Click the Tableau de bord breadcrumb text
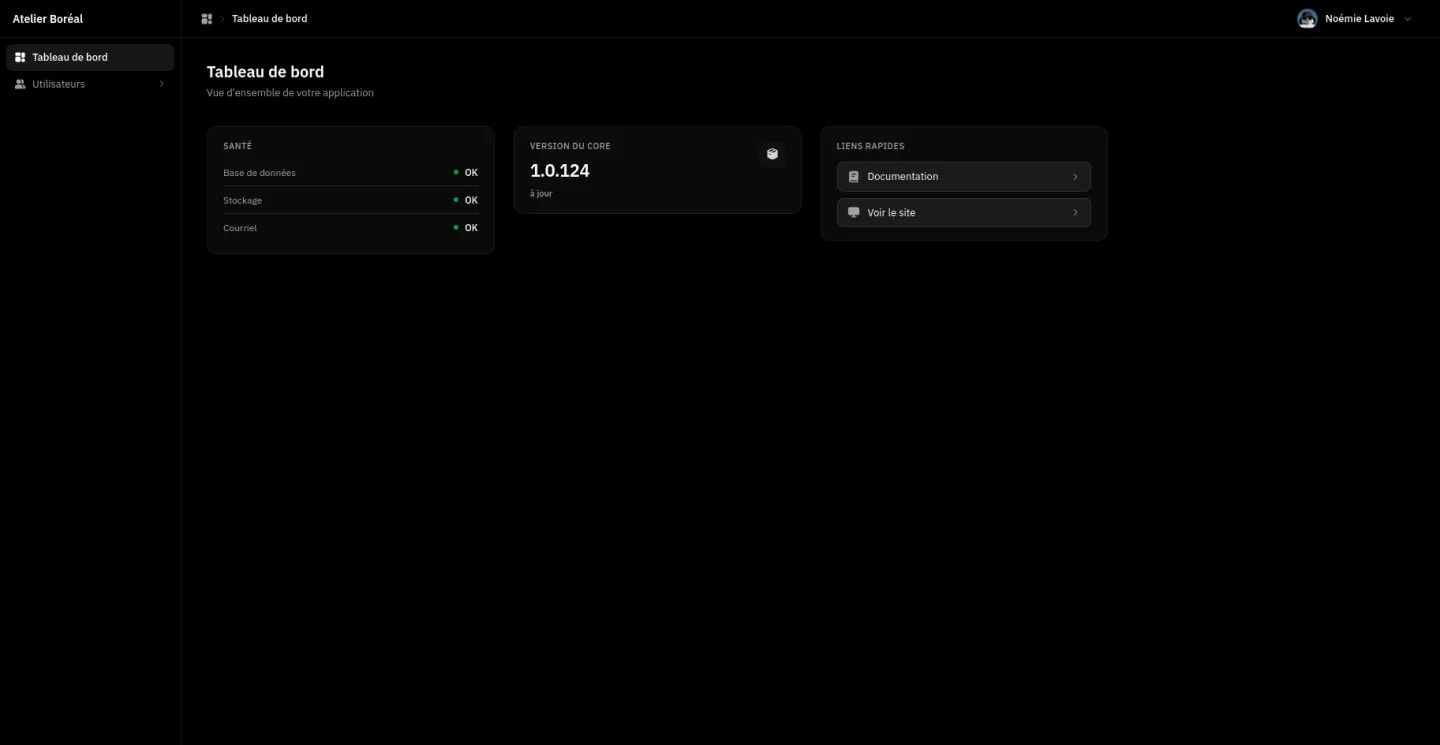This screenshot has height=745, width=1440. 269,19
